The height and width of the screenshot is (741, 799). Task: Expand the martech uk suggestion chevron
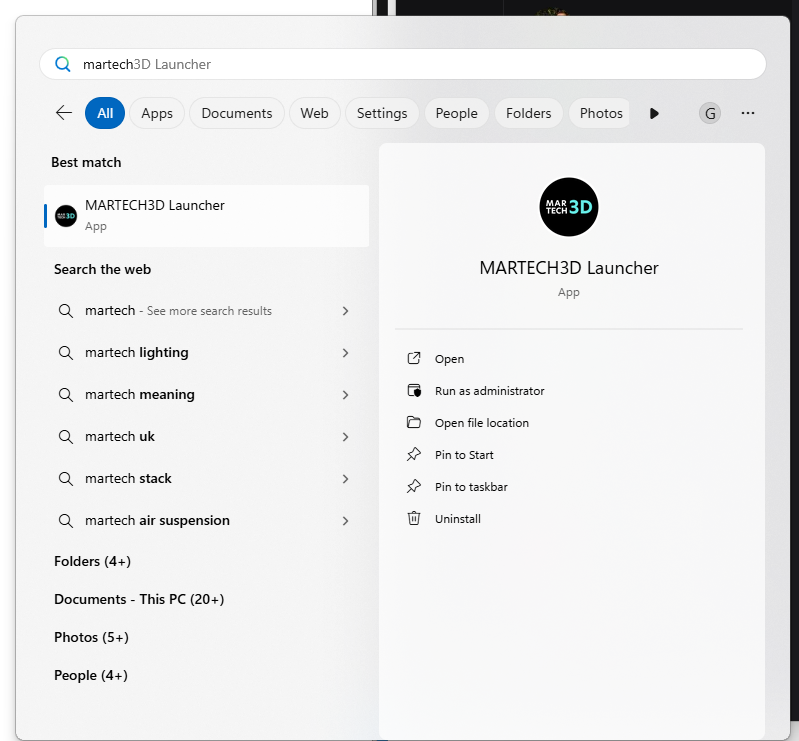tap(345, 437)
